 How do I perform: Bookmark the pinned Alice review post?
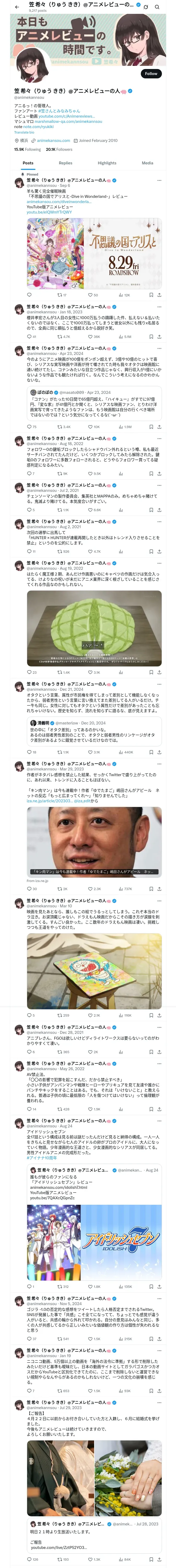click(x=151, y=295)
